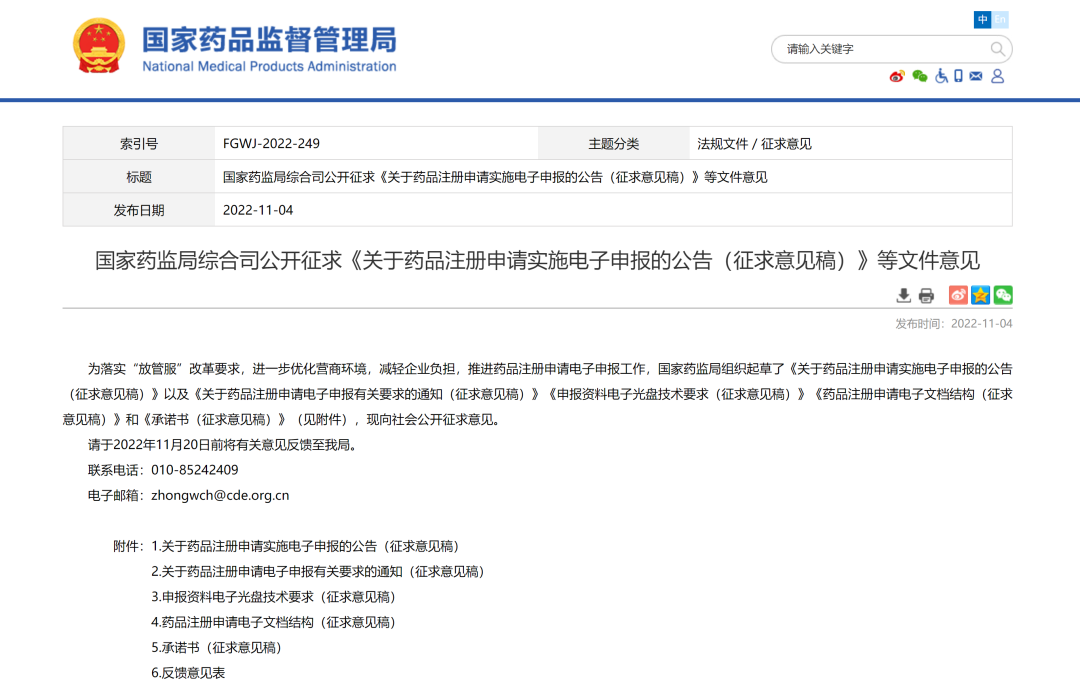This screenshot has height=697, width=1080.
Task: Open attachment 1.关于药品注册申请实施电子申报的公告
Action: 305,546
